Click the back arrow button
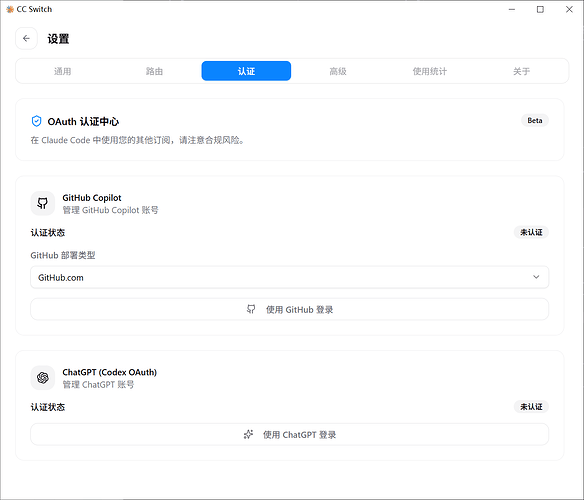 click(26, 38)
